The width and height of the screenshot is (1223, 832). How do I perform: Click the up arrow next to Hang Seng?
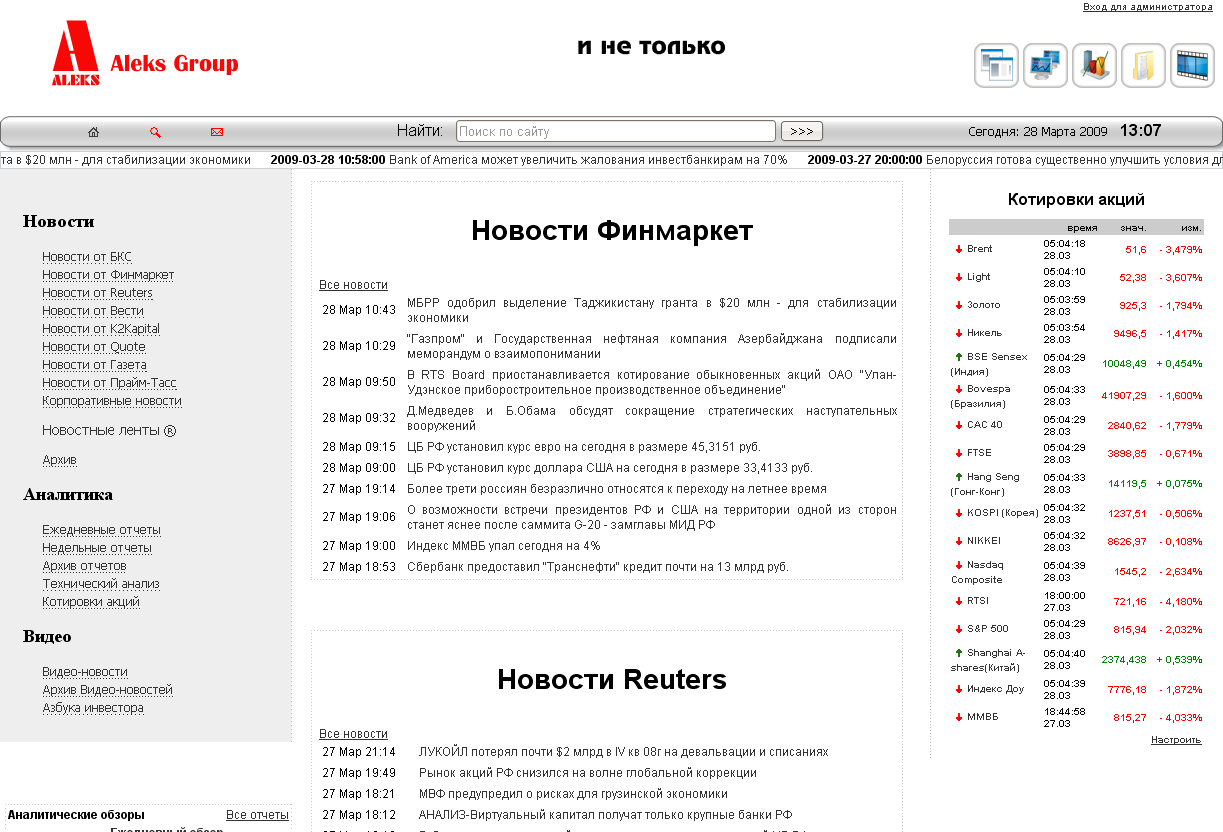958,477
